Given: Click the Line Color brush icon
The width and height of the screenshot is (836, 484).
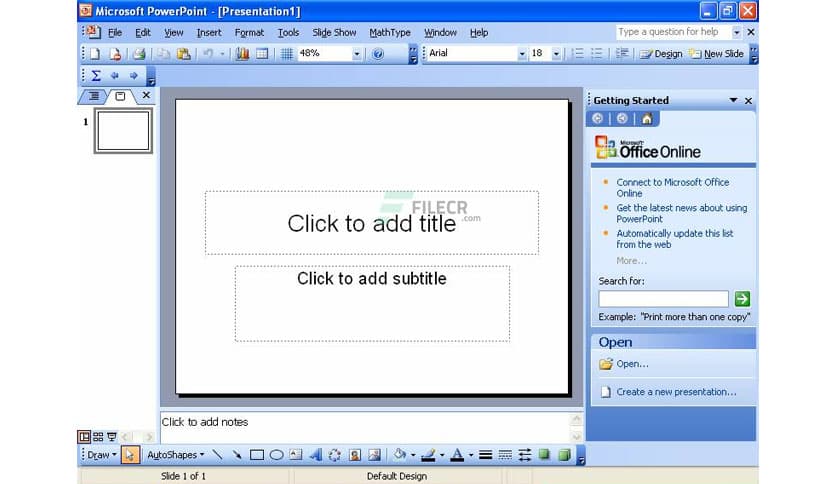Looking at the screenshot, I should click(x=428, y=455).
